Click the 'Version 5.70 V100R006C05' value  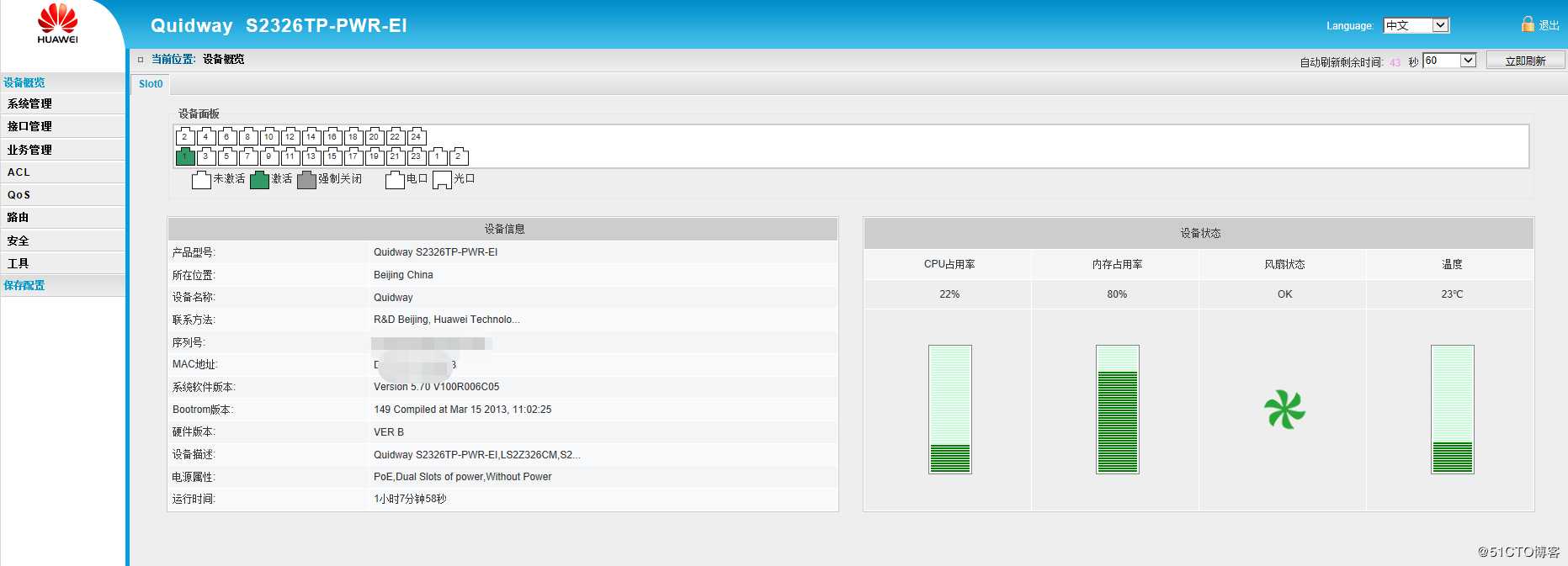[436, 387]
